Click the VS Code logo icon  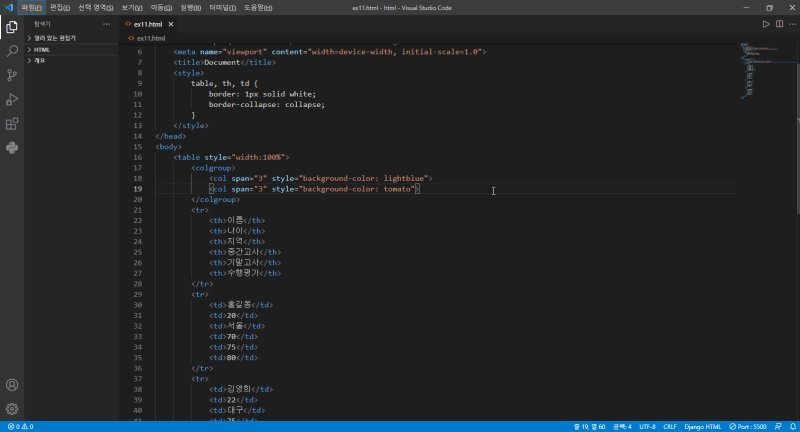pos(9,8)
